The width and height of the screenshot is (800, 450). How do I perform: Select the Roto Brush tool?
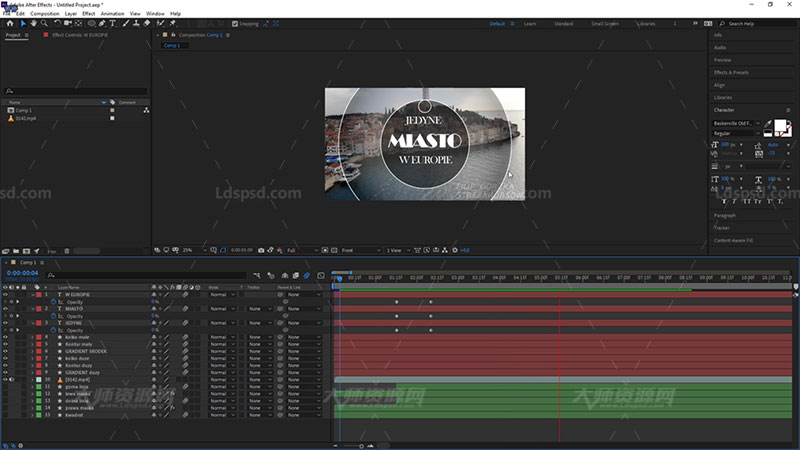point(161,23)
